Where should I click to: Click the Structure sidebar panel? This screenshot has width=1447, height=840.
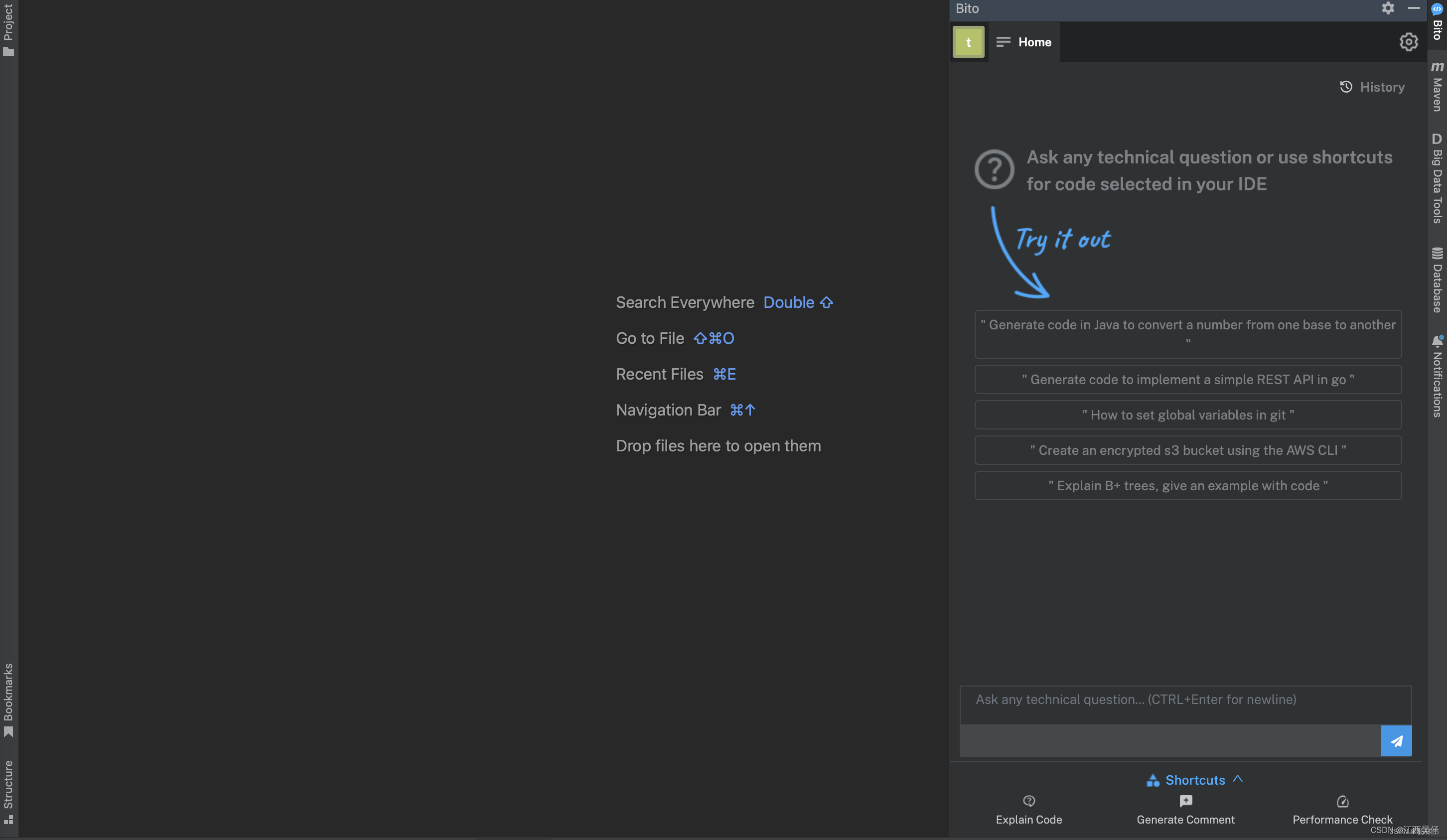(8, 791)
